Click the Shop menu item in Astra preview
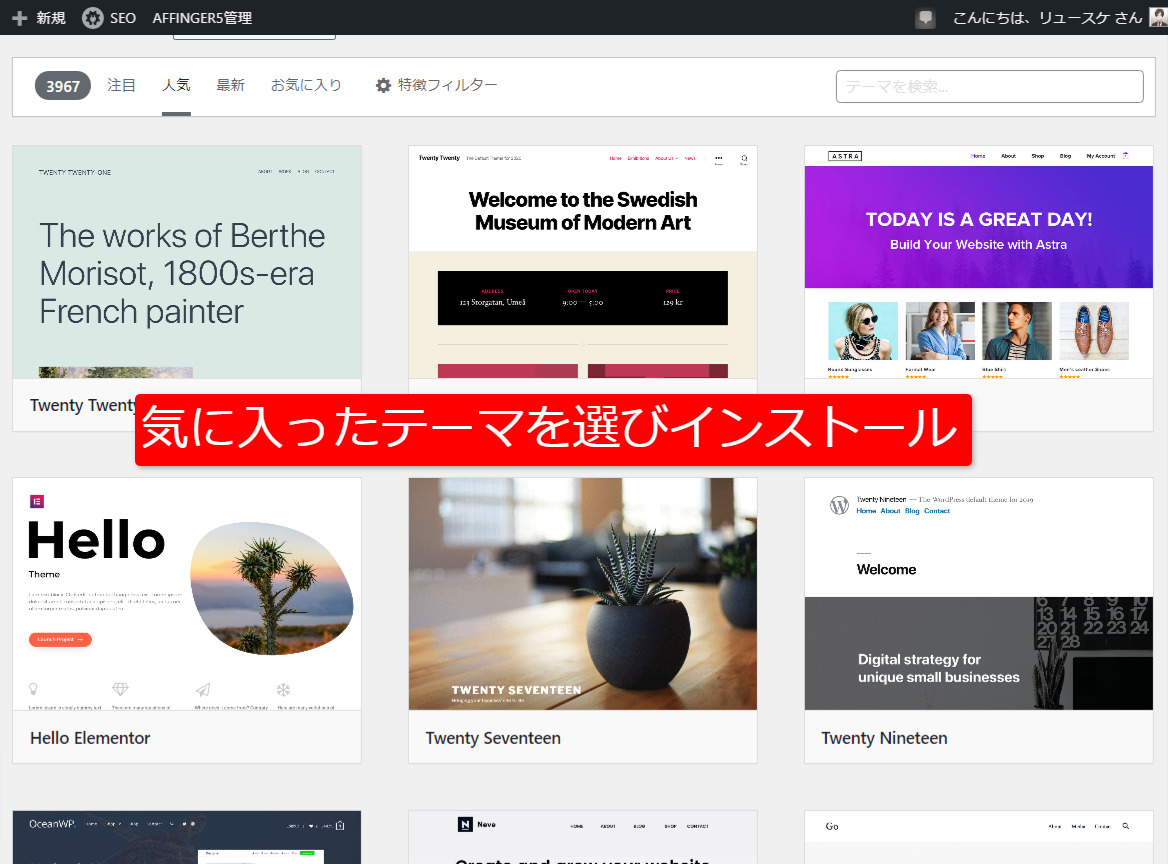The width and height of the screenshot is (1168, 864). point(1038,156)
